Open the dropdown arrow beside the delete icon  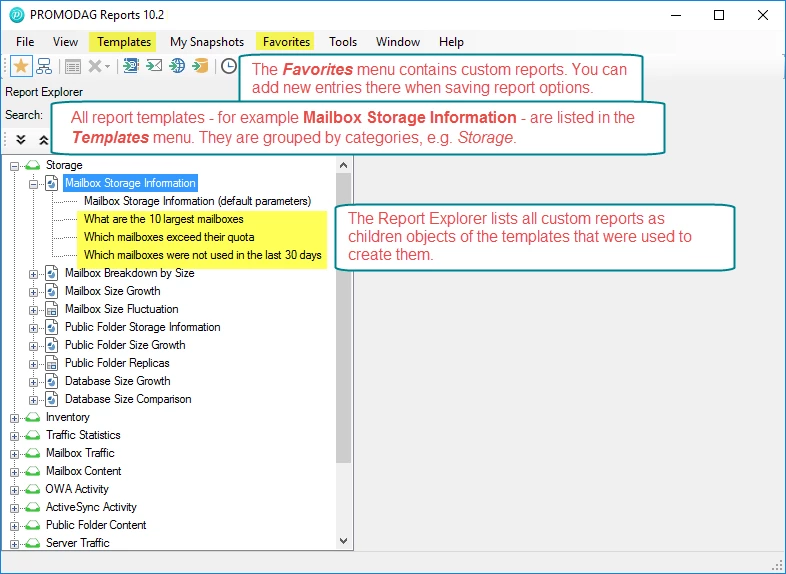tap(107, 67)
